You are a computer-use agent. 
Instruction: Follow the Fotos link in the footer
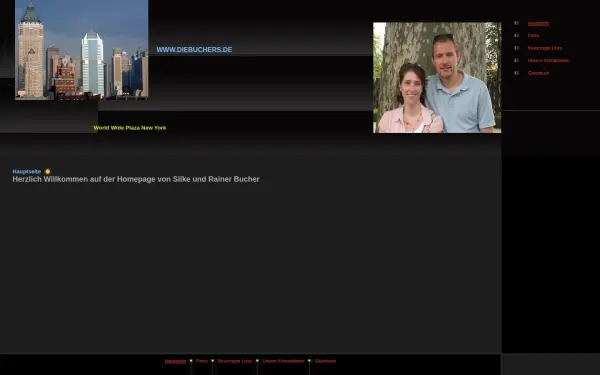tap(202, 361)
